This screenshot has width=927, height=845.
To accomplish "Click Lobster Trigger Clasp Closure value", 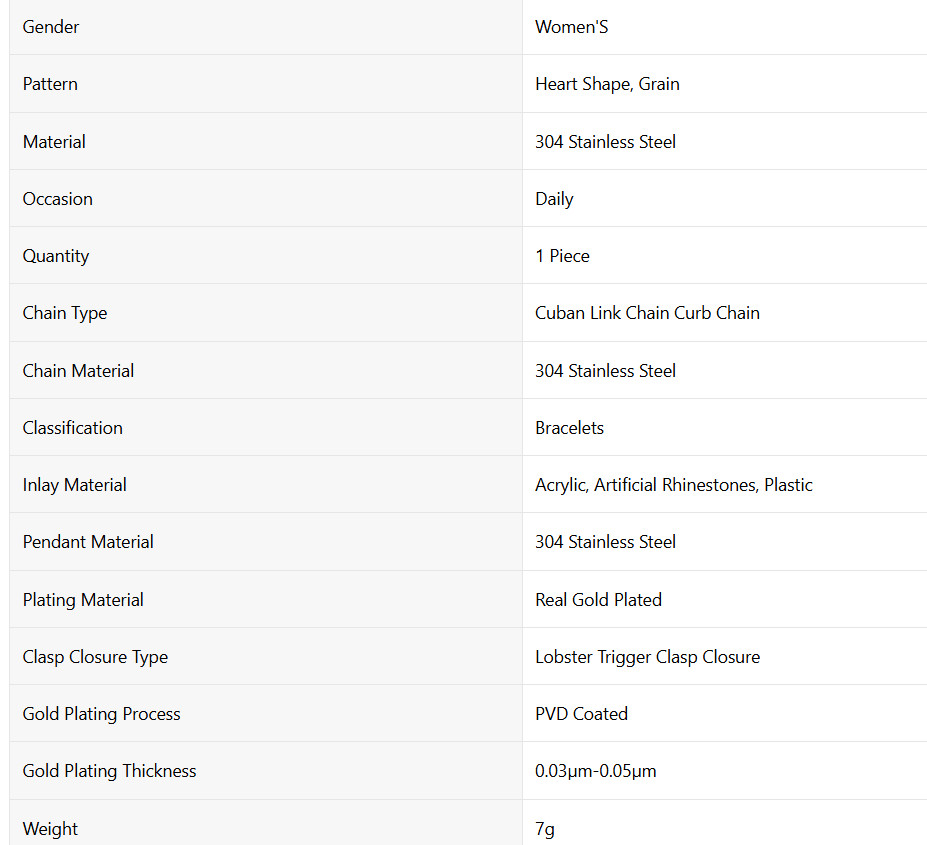I will [x=647, y=657].
